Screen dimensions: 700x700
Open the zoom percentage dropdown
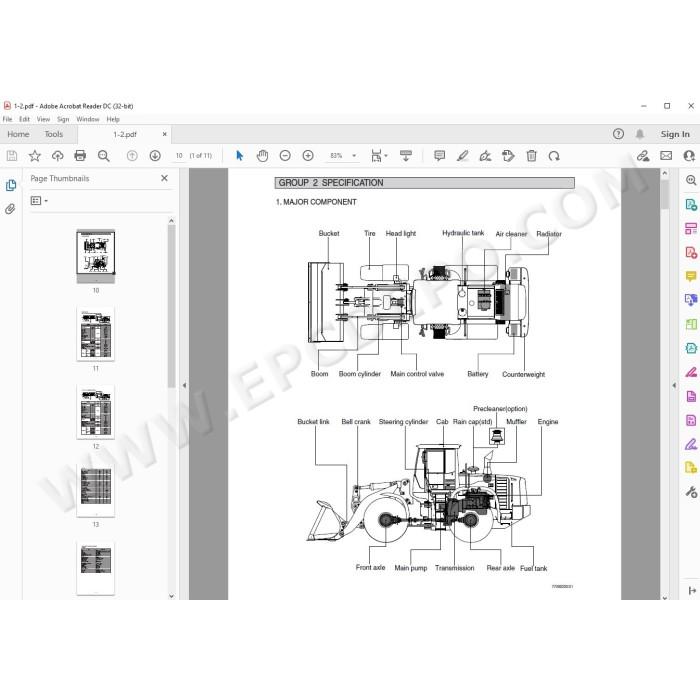tap(354, 156)
